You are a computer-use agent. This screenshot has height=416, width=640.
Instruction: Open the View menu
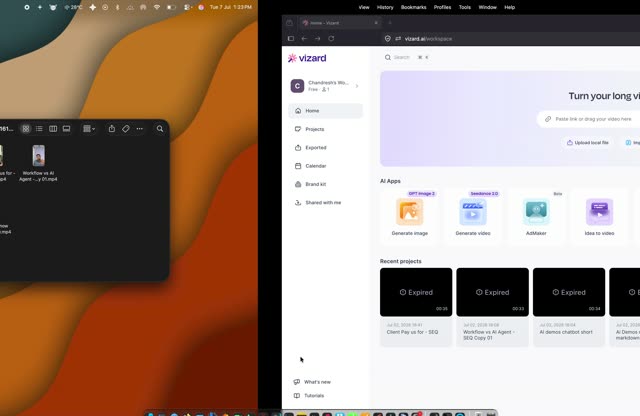point(364,7)
